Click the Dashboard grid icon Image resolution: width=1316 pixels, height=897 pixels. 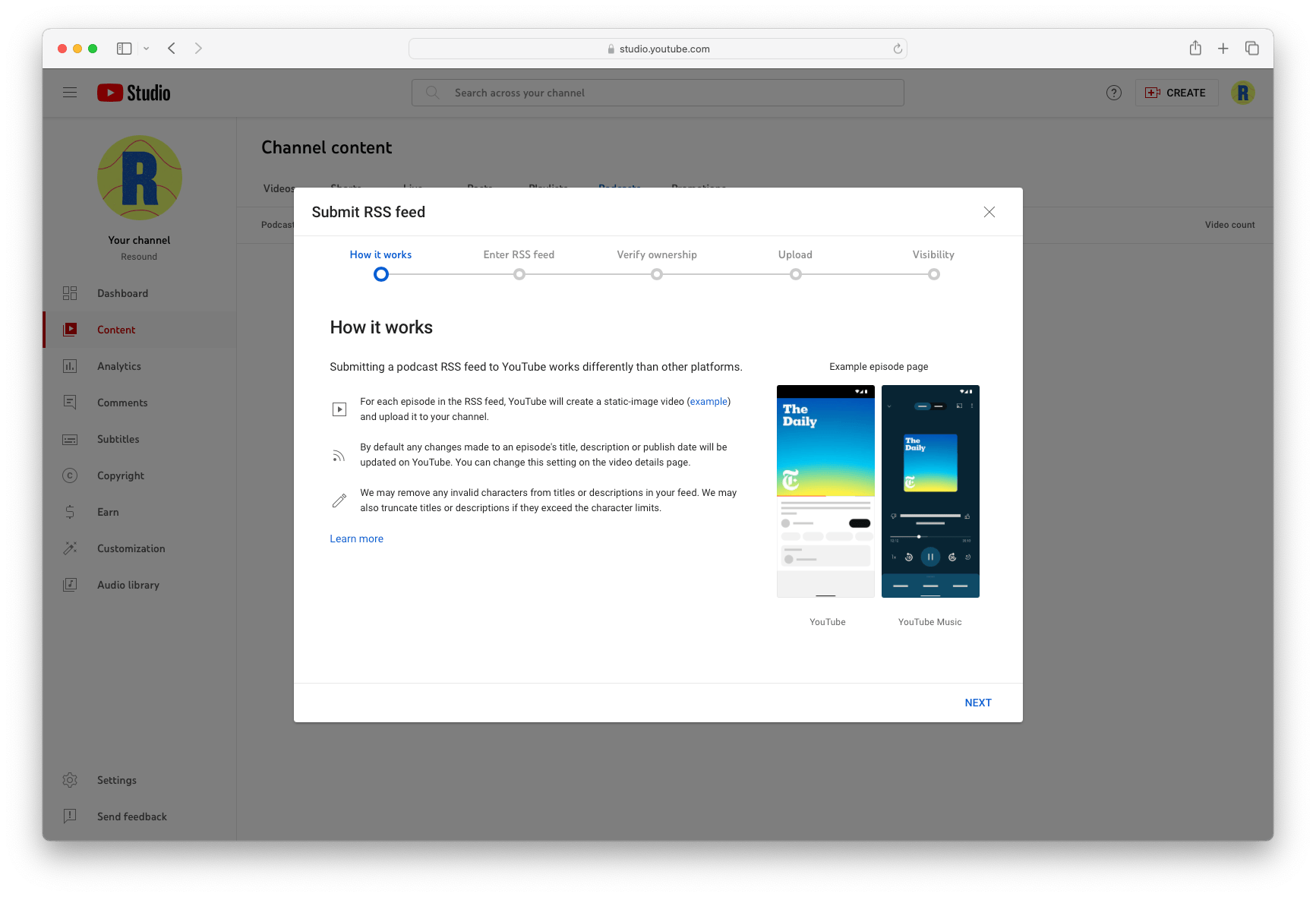click(70, 293)
